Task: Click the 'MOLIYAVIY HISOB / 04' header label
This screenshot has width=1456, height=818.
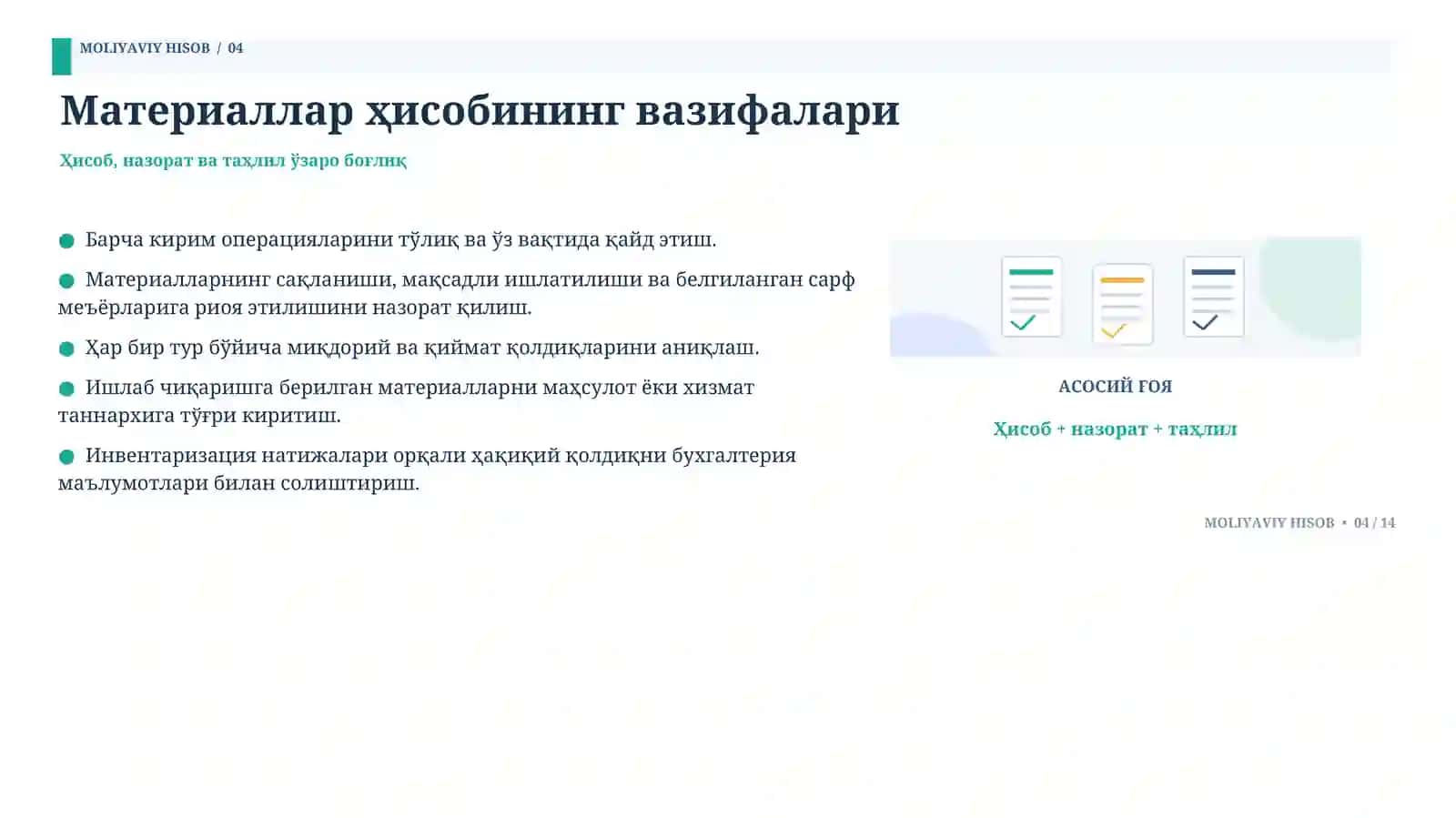Action: coord(161,48)
